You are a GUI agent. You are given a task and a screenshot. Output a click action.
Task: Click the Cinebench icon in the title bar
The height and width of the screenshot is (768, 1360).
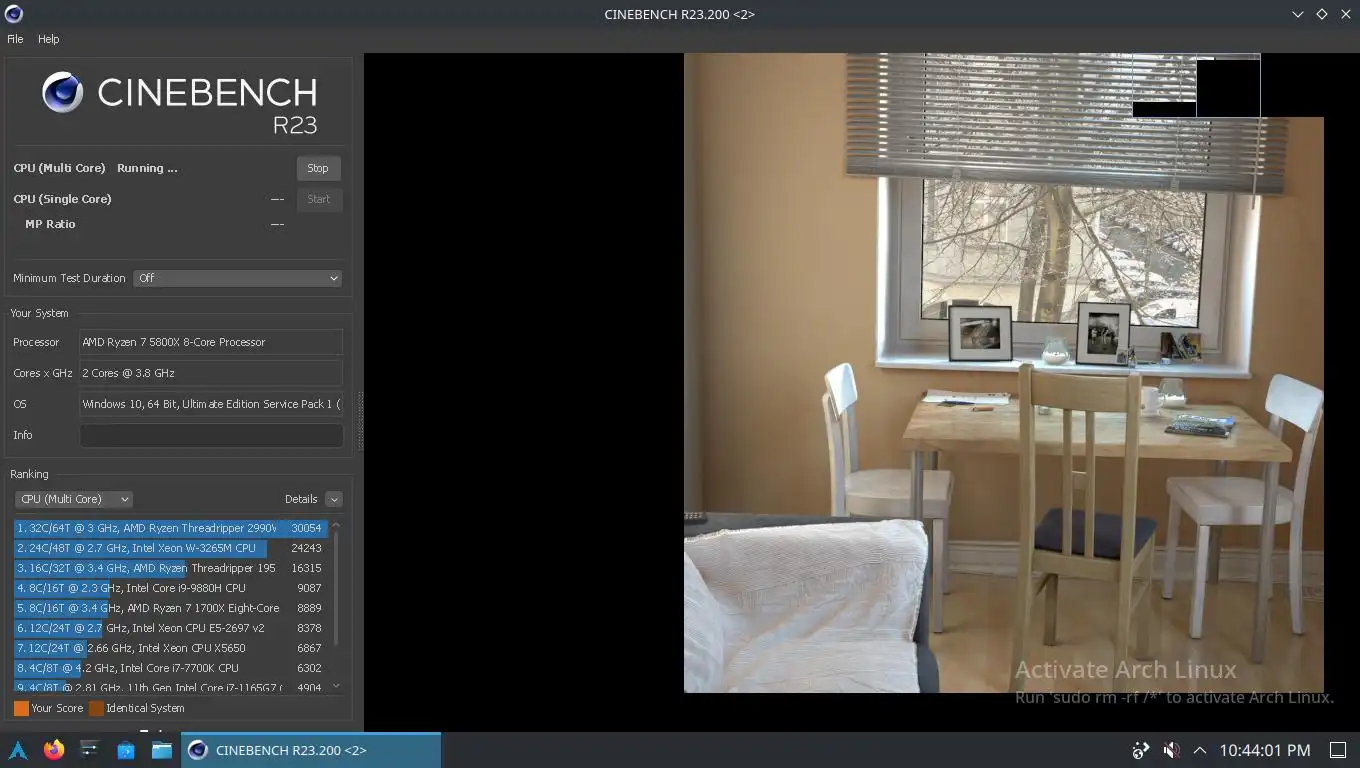pos(14,14)
